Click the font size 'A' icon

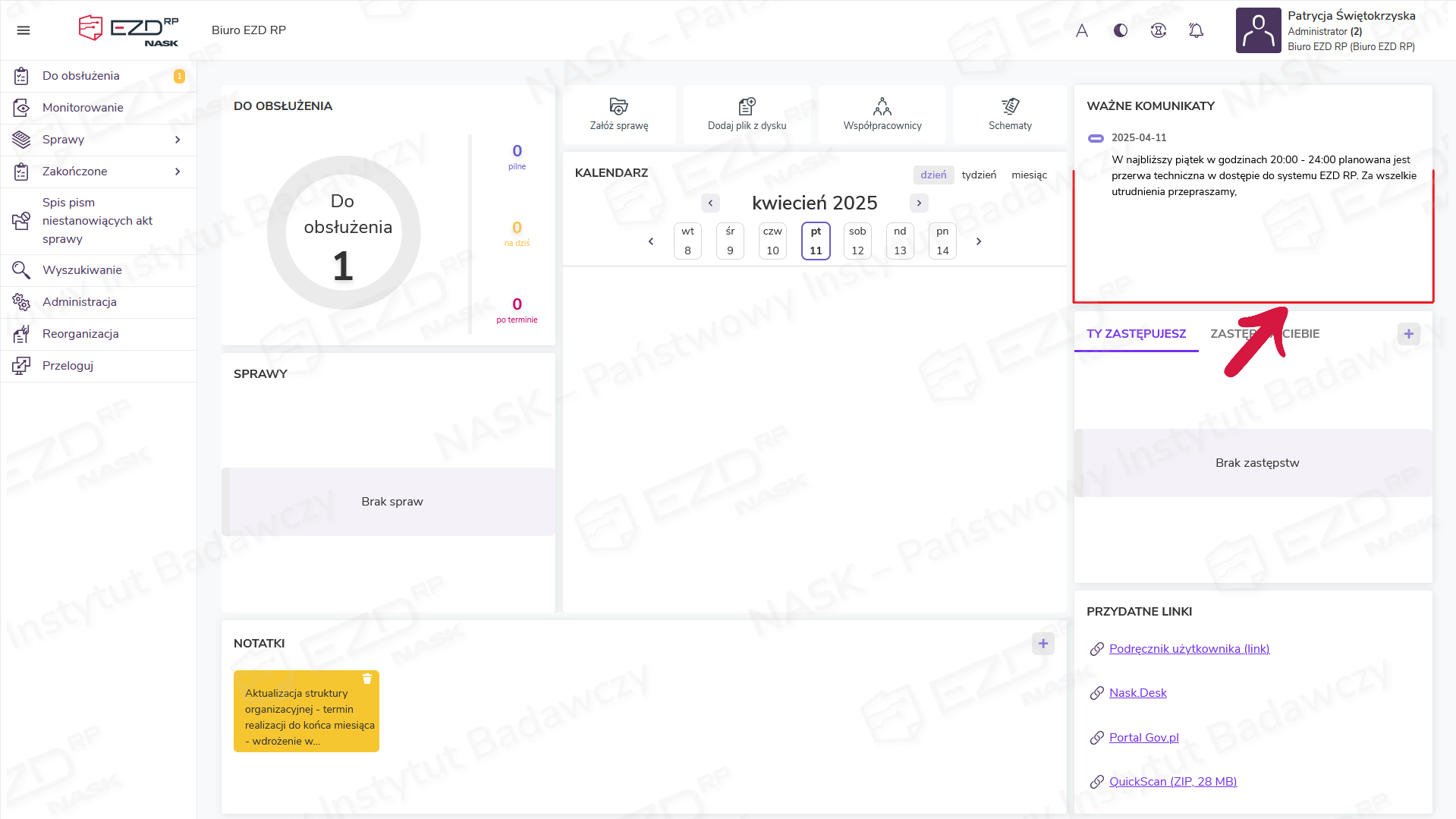[x=1082, y=30]
